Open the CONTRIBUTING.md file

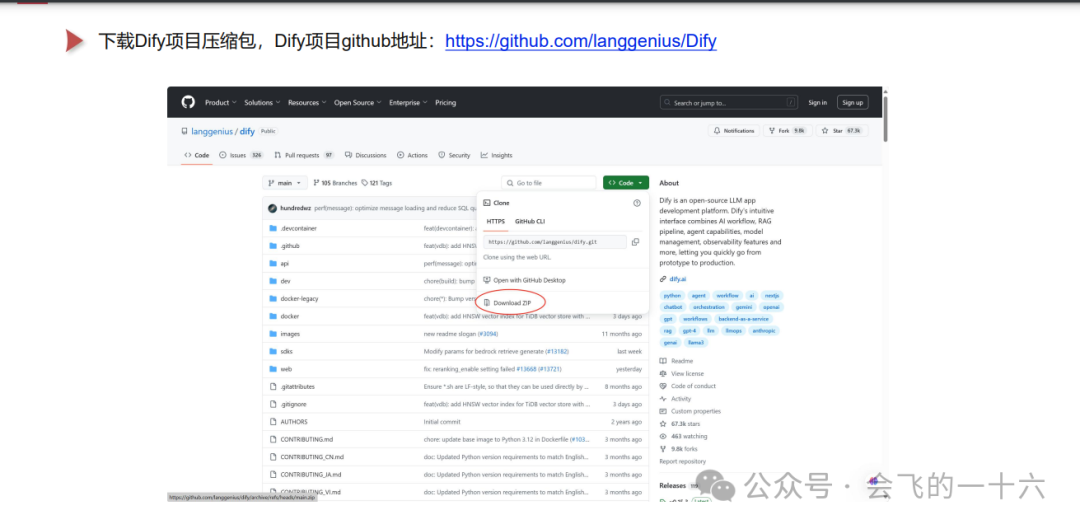click(307, 439)
